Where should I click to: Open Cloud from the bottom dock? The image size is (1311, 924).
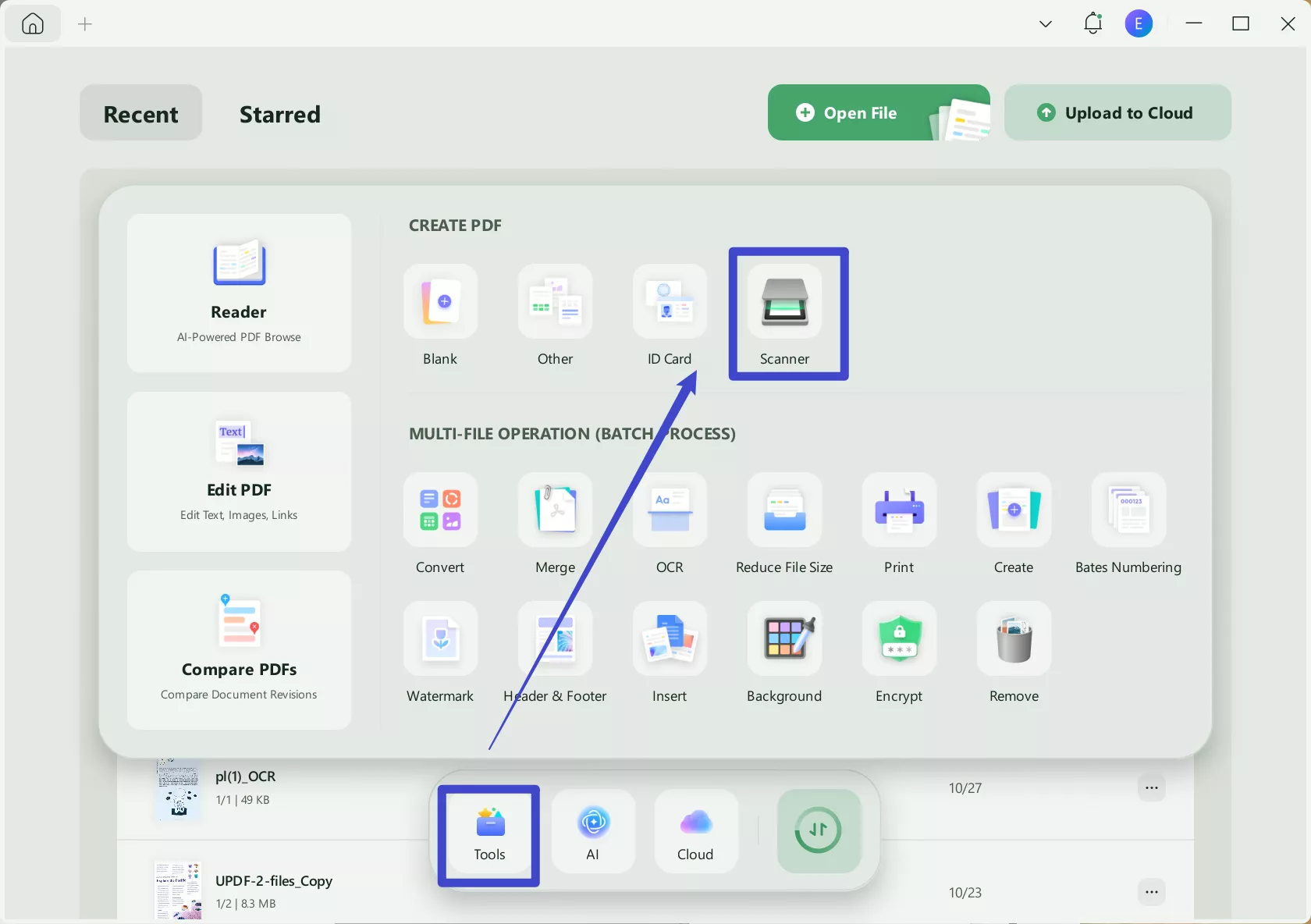coord(694,831)
